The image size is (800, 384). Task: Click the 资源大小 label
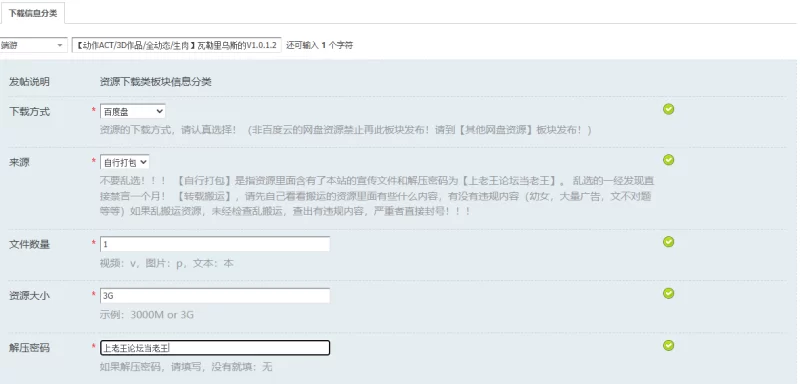pos(30,296)
